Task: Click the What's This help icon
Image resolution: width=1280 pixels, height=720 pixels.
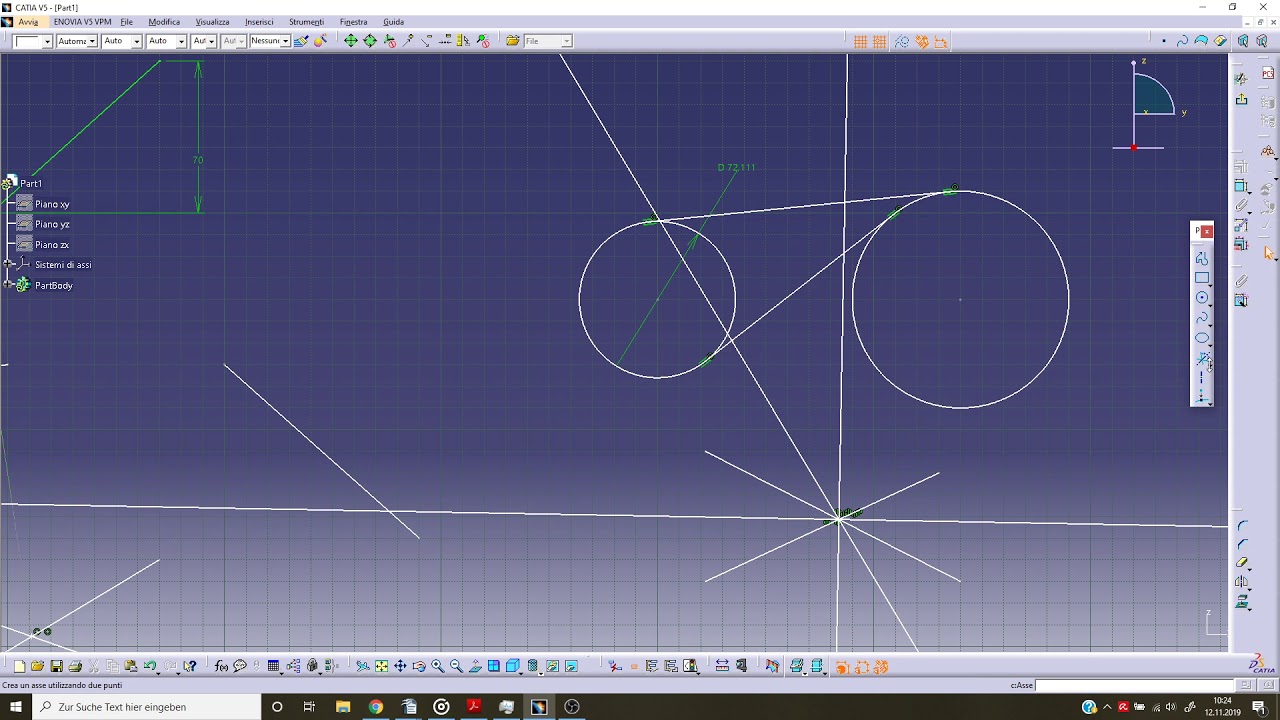Action: (189, 666)
